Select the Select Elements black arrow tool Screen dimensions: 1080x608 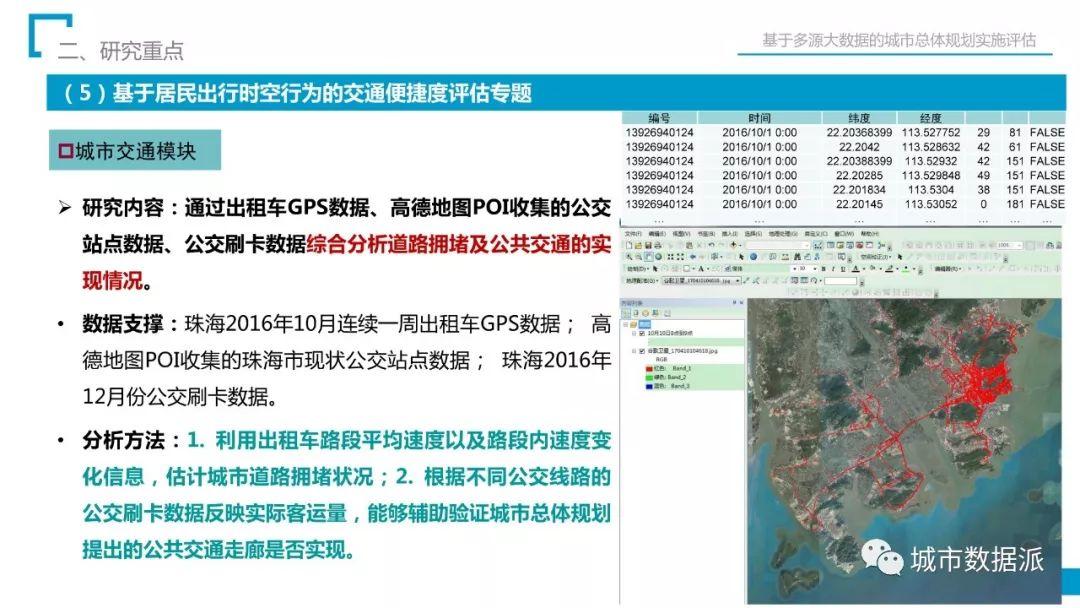pos(741,257)
